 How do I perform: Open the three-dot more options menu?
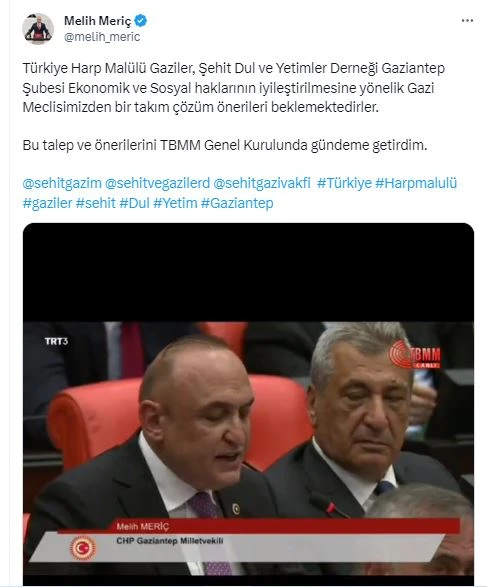click(467, 21)
